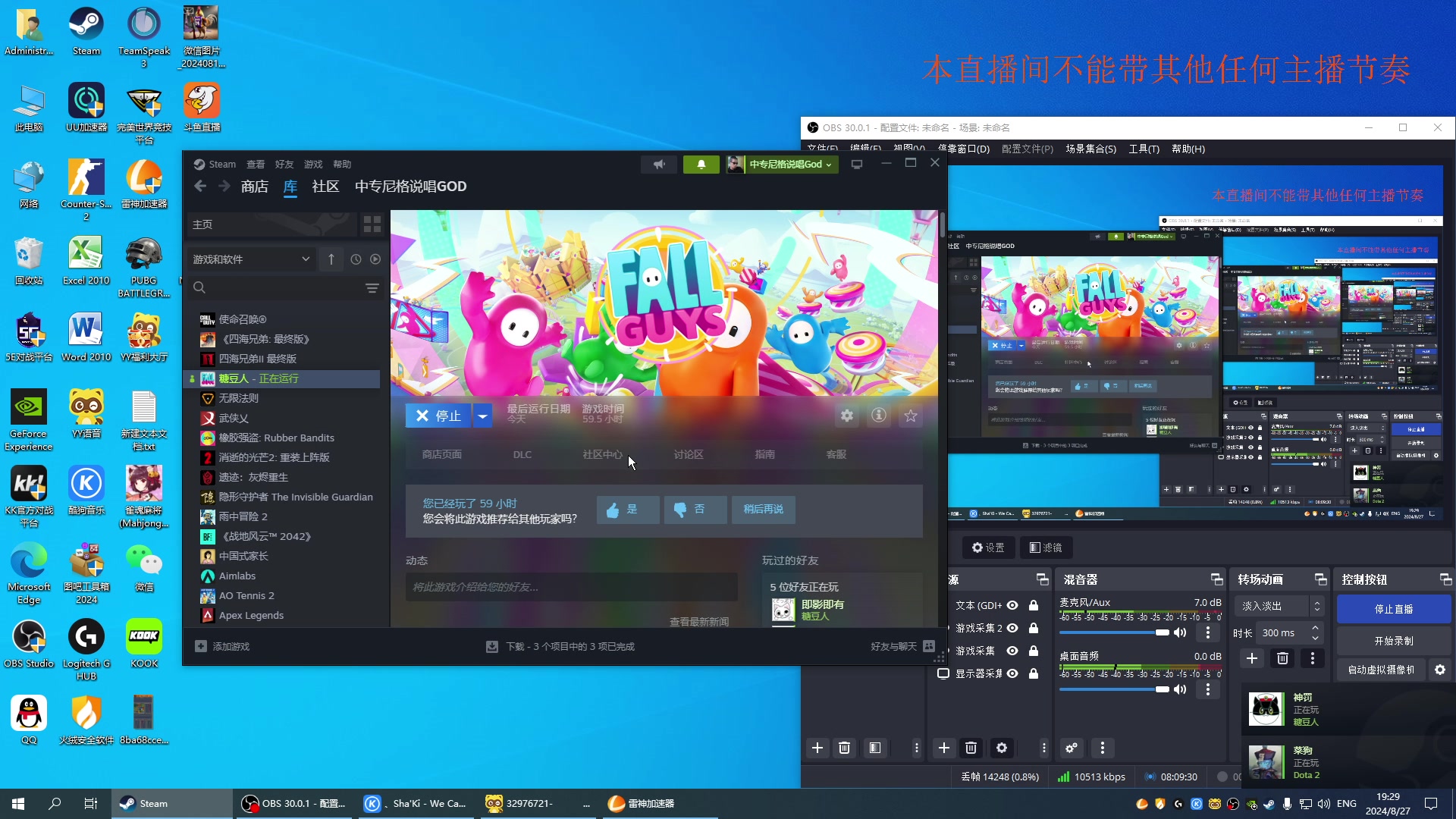Recommend game by clicking 是
The height and width of the screenshot is (819, 1456).
click(x=627, y=510)
